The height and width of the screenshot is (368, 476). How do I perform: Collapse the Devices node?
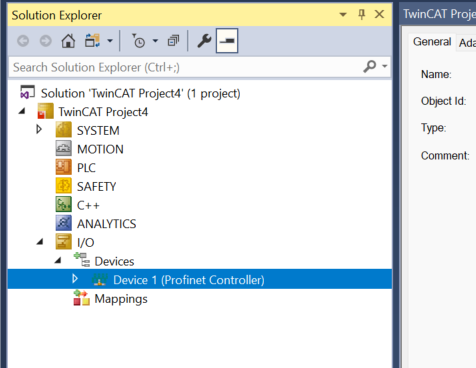click(58, 260)
